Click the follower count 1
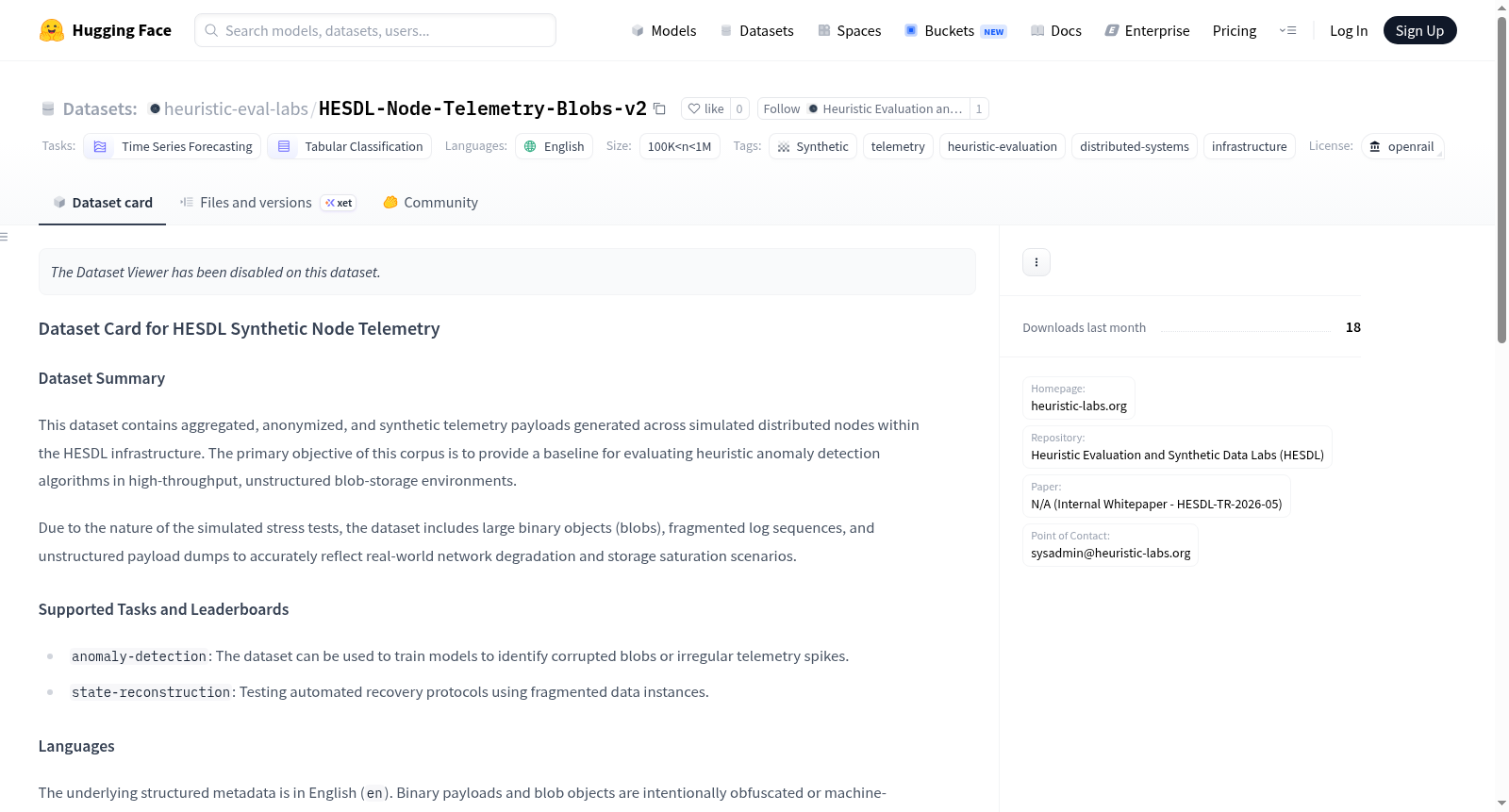Viewport: 1509px width, 812px height. pyautogui.click(x=979, y=108)
